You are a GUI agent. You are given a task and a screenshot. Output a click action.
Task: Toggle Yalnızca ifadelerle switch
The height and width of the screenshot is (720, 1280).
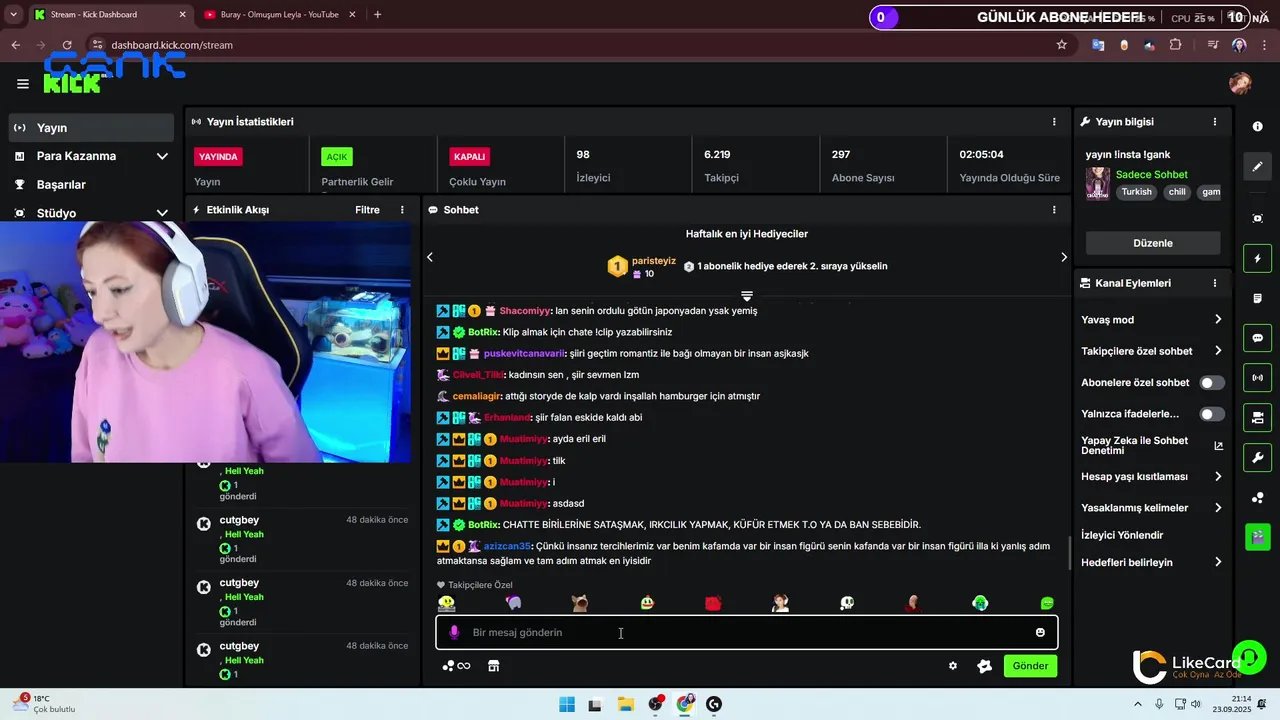click(1212, 414)
